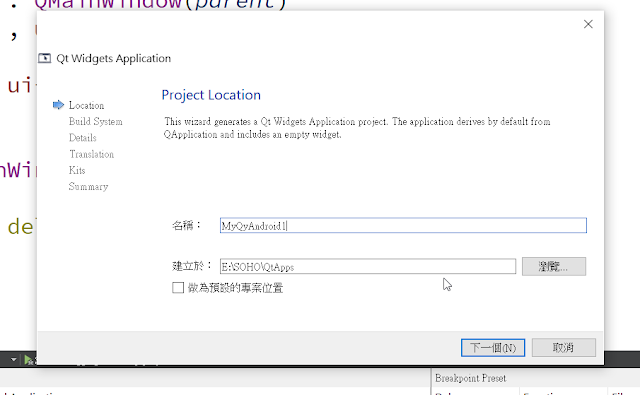Close the Qt Widgets Application wizard dialog
This screenshot has height=395, width=640.
click(x=588, y=24)
